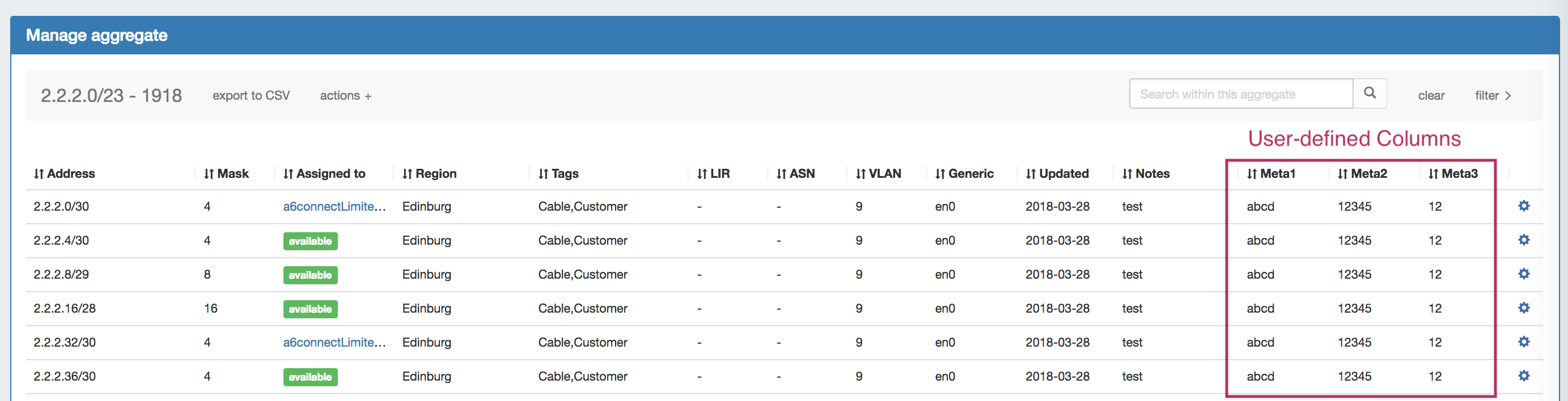Open gear menu for block 2.2.2.8/29

1523,274
